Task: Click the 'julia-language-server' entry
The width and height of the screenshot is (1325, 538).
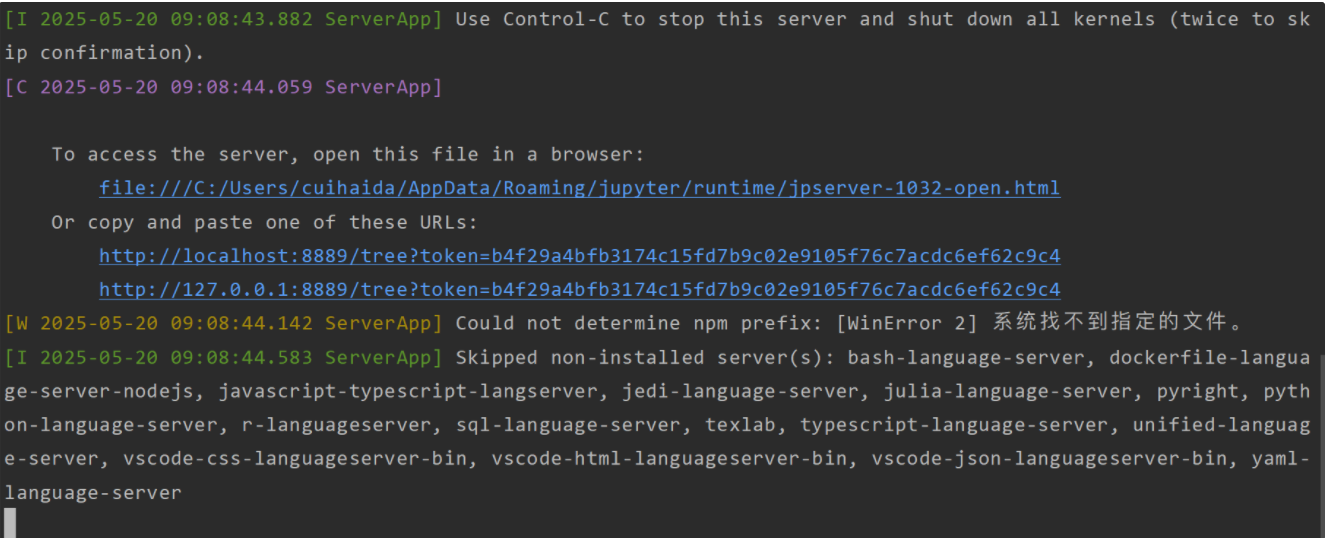Action: (1008, 391)
